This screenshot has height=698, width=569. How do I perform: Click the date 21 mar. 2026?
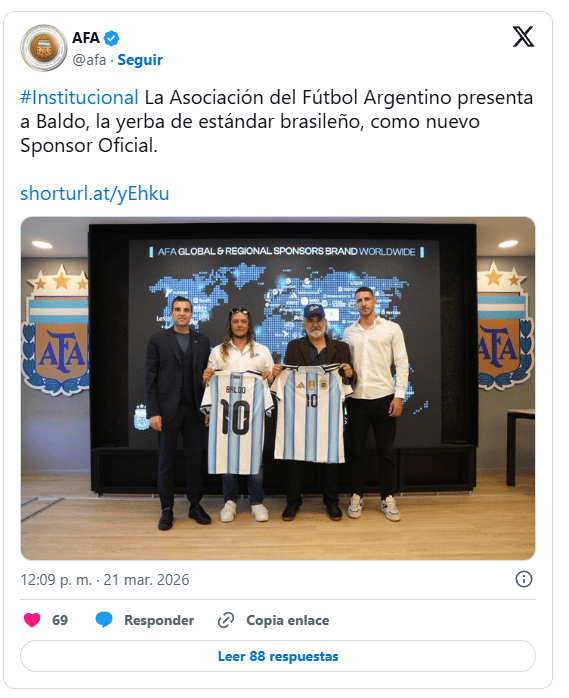click(x=146, y=580)
